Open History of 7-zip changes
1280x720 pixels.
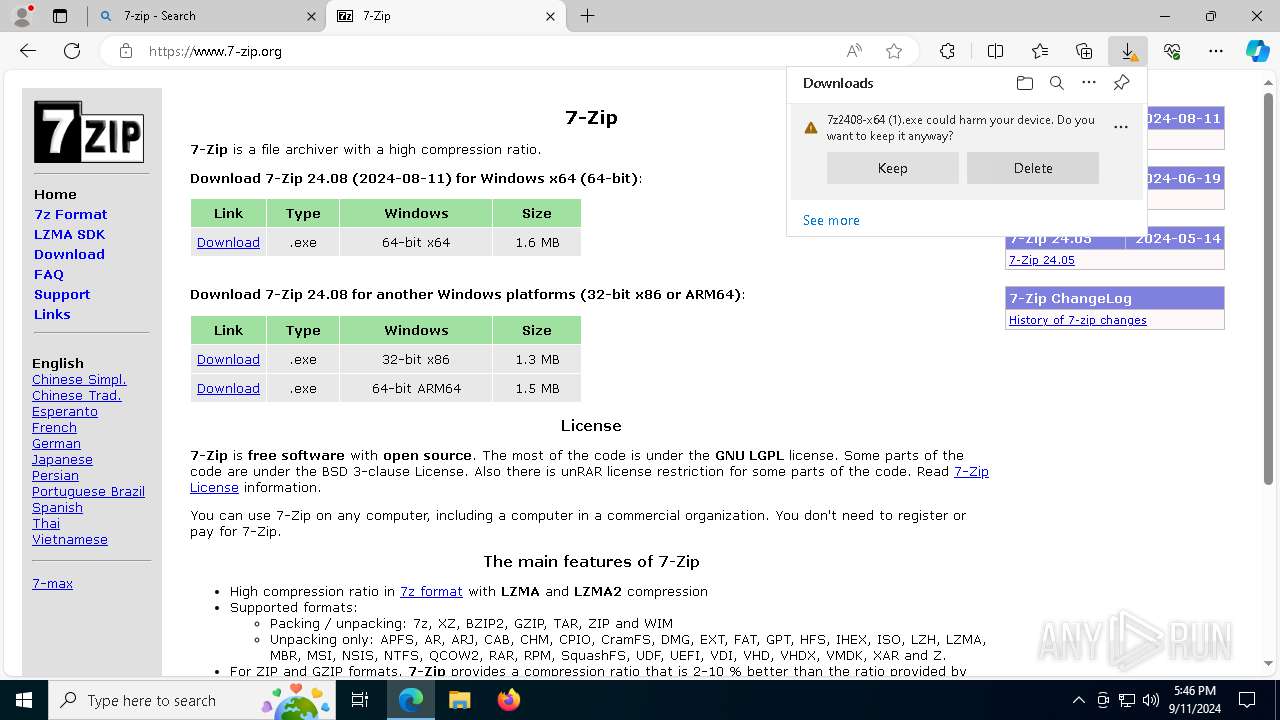[1077, 320]
